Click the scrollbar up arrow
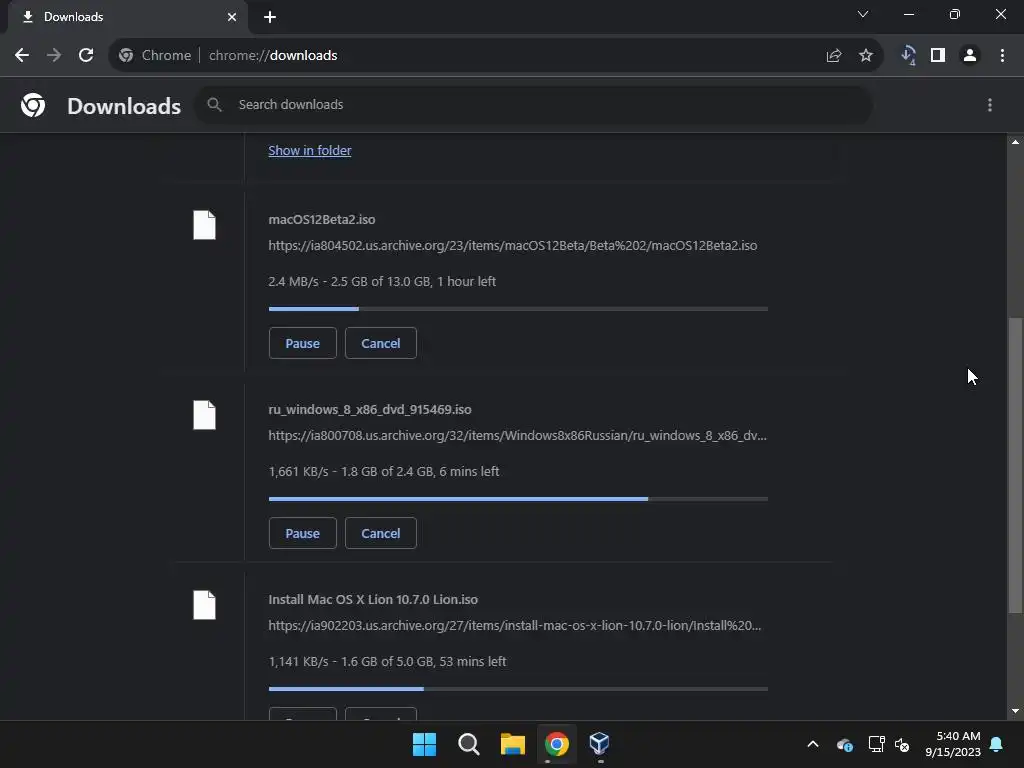 point(1015,142)
